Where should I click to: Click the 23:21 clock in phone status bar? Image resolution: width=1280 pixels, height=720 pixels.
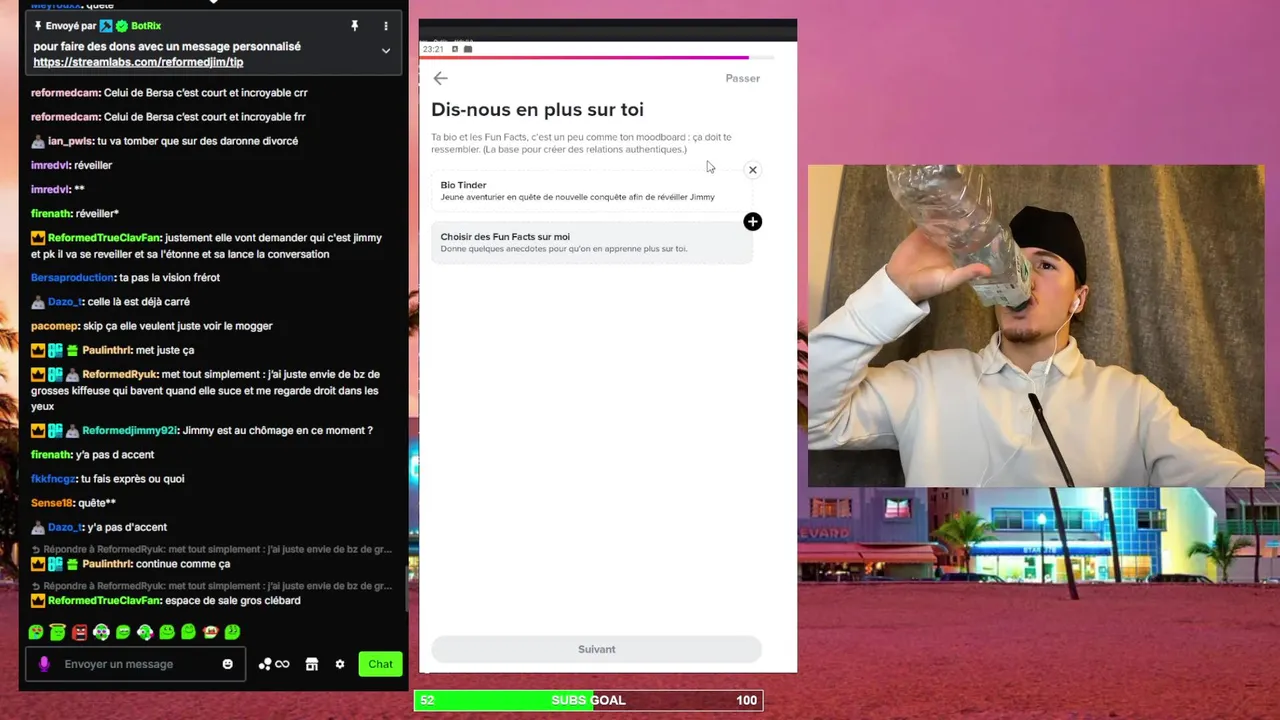432,49
